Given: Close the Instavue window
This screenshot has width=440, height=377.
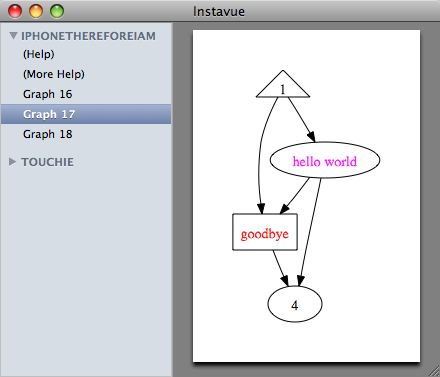Looking at the screenshot, I should pyautogui.click(x=15, y=11).
